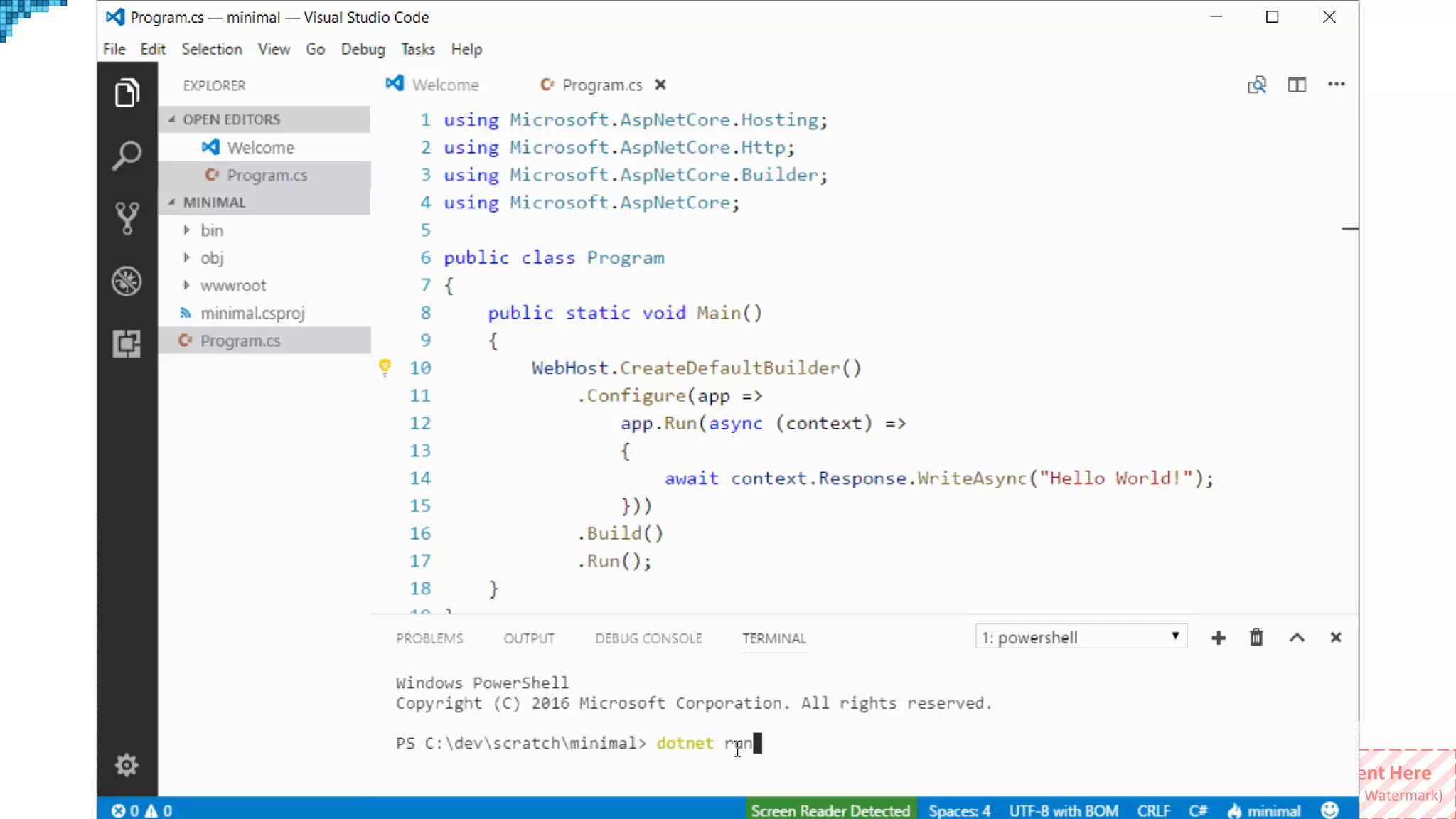Image resolution: width=1456 pixels, height=819 pixels.
Task: Open the Source Control view
Action: (x=127, y=218)
